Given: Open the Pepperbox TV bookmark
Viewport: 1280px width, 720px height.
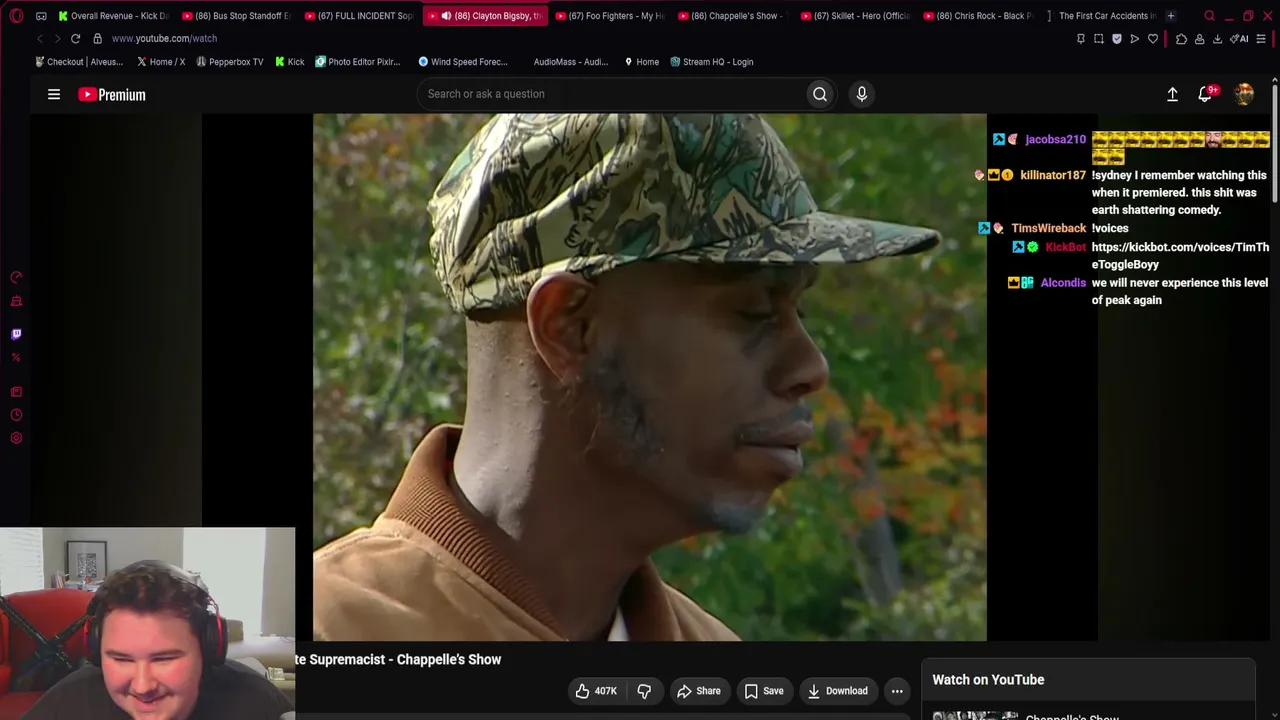Looking at the screenshot, I should 229,62.
